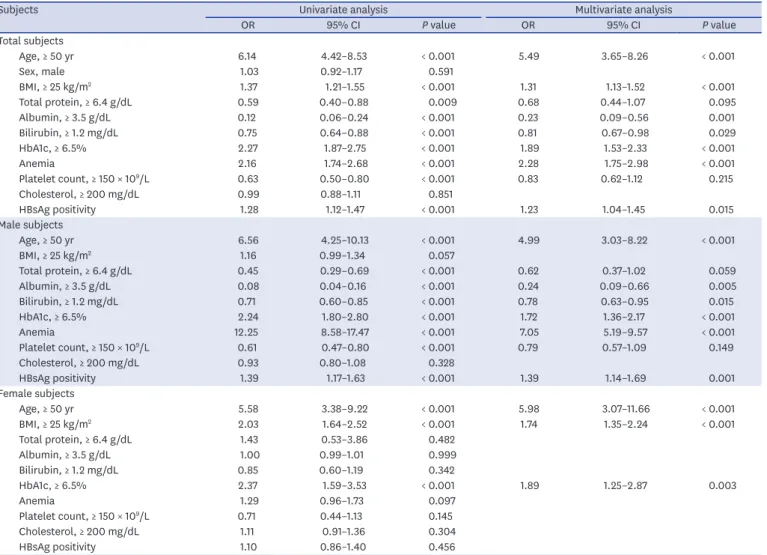Select the odds ratio 6.56
This screenshot has width=767, height=555.
click(x=248, y=240)
